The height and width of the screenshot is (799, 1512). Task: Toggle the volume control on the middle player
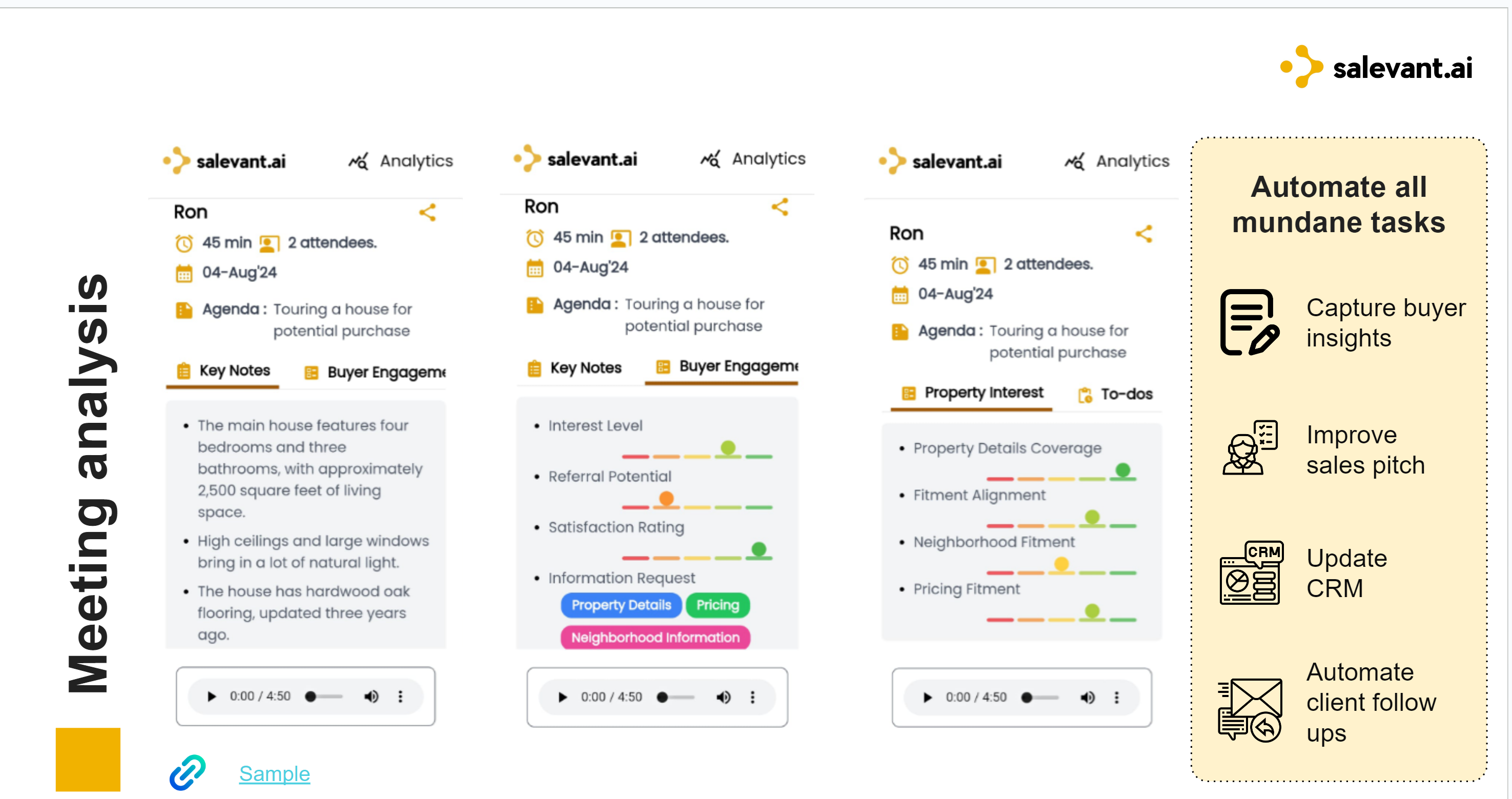click(724, 698)
